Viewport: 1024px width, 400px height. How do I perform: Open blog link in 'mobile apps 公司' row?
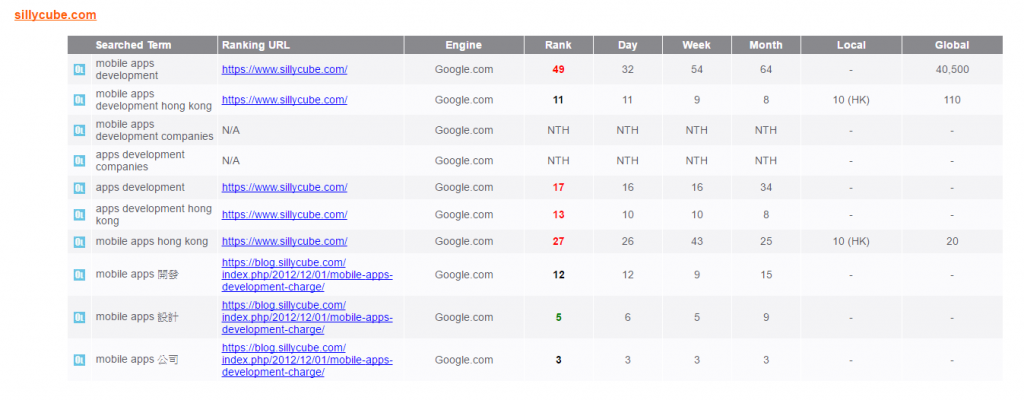pos(307,360)
